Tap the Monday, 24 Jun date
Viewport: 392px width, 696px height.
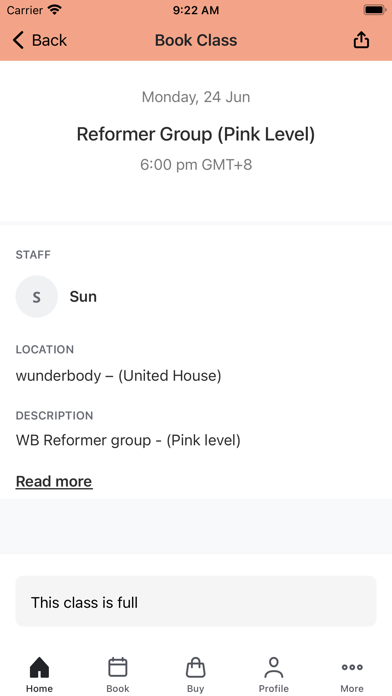pyautogui.click(x=196, y=97)
